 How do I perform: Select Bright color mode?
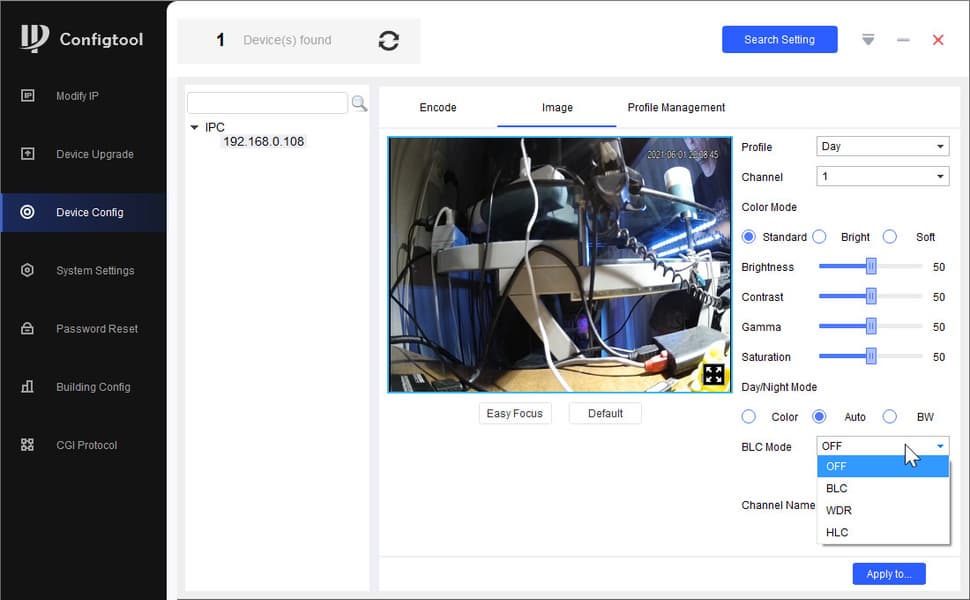click(820, 237)
